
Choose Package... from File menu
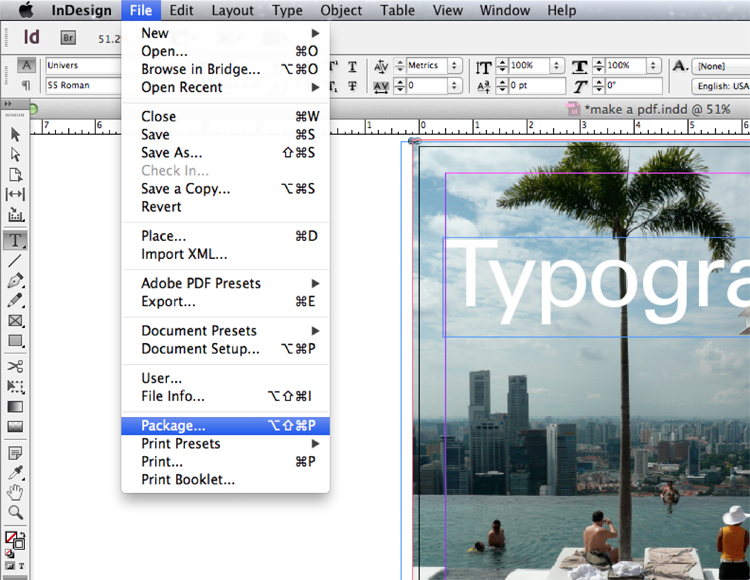click(x=225, y=425)
